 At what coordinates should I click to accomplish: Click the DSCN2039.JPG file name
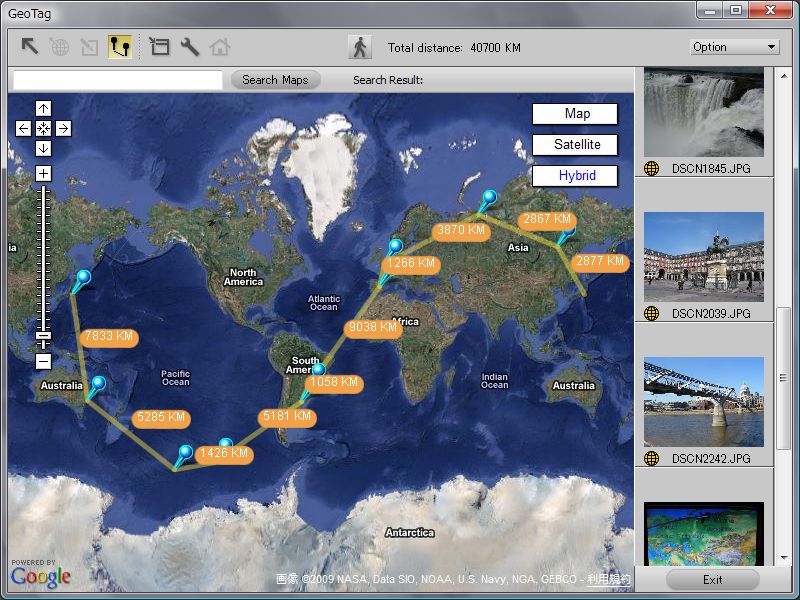(x=711, y=314)
